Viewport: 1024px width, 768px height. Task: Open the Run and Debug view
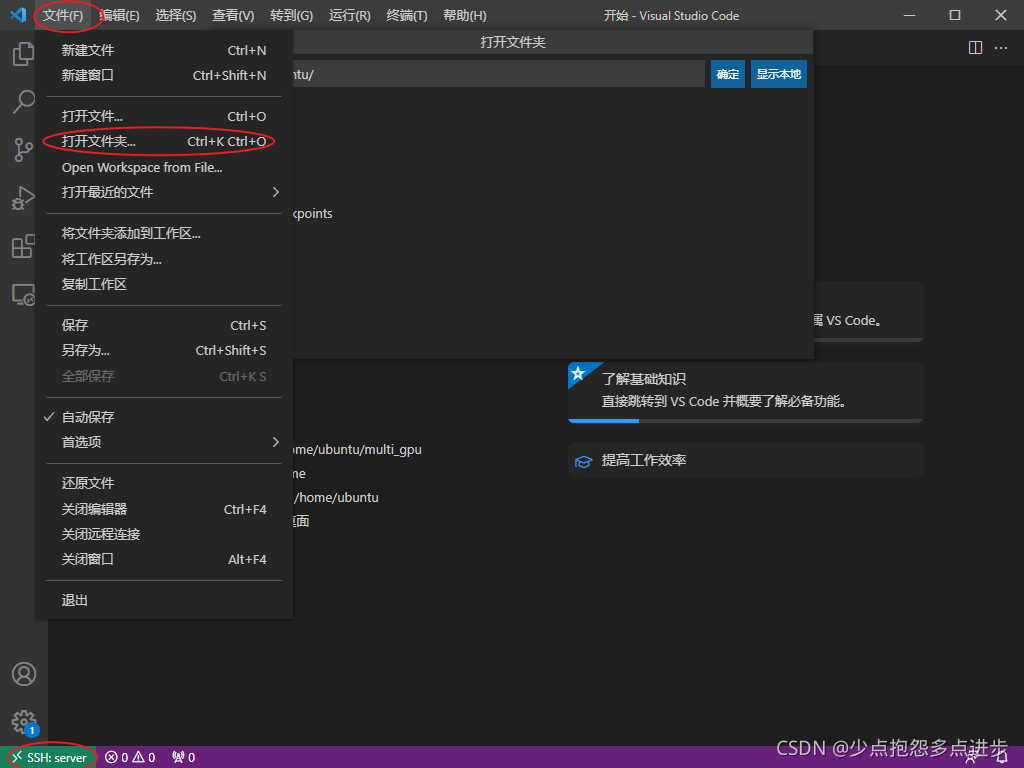click(x=24, y=198)
